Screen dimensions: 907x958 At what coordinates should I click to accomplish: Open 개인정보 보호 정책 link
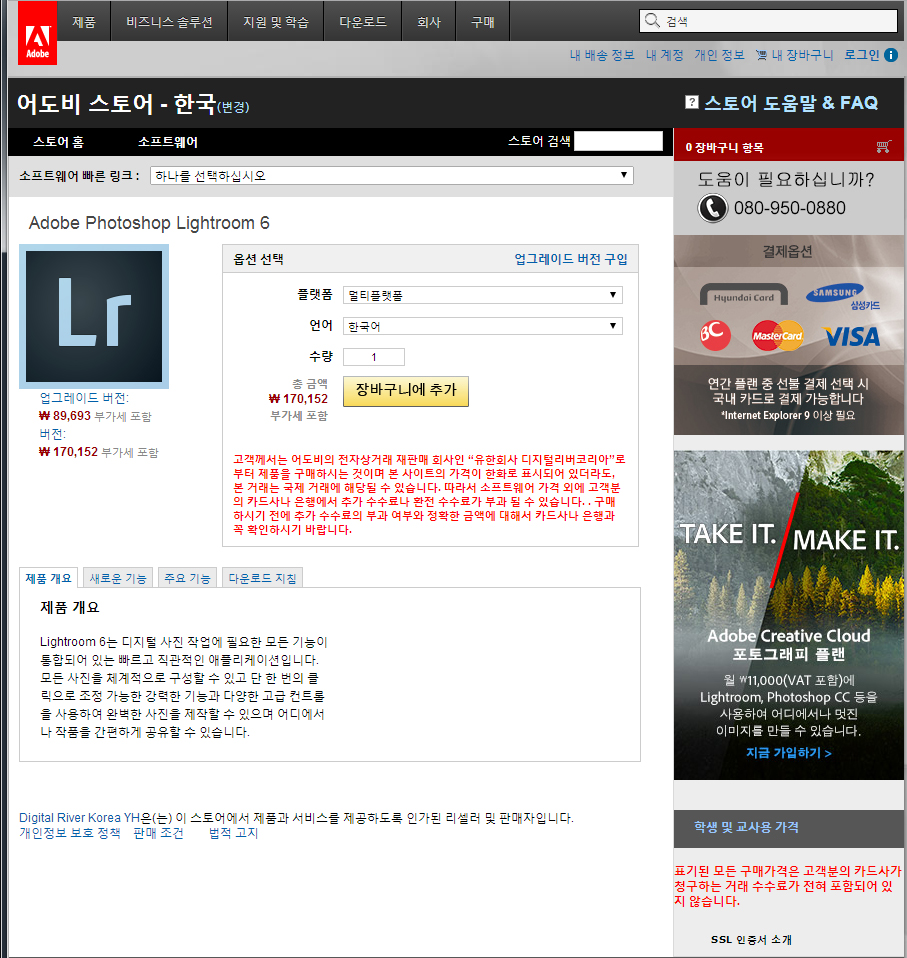(70, 833)
